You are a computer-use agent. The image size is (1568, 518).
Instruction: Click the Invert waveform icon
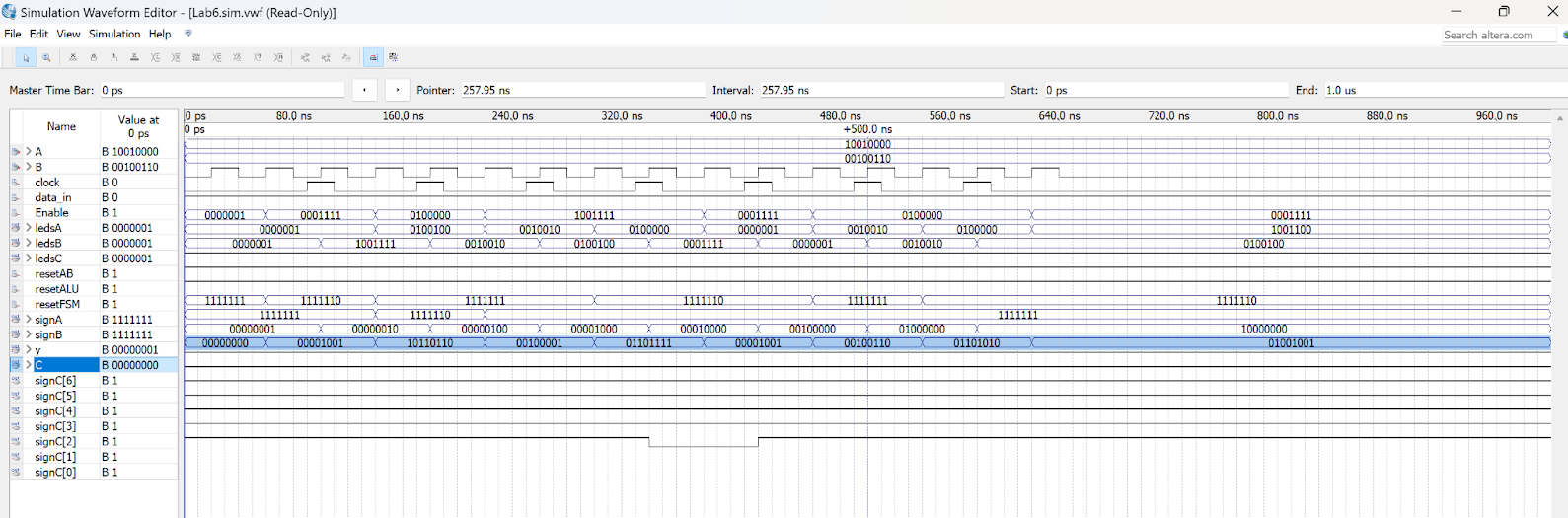[x=196, y=57]
